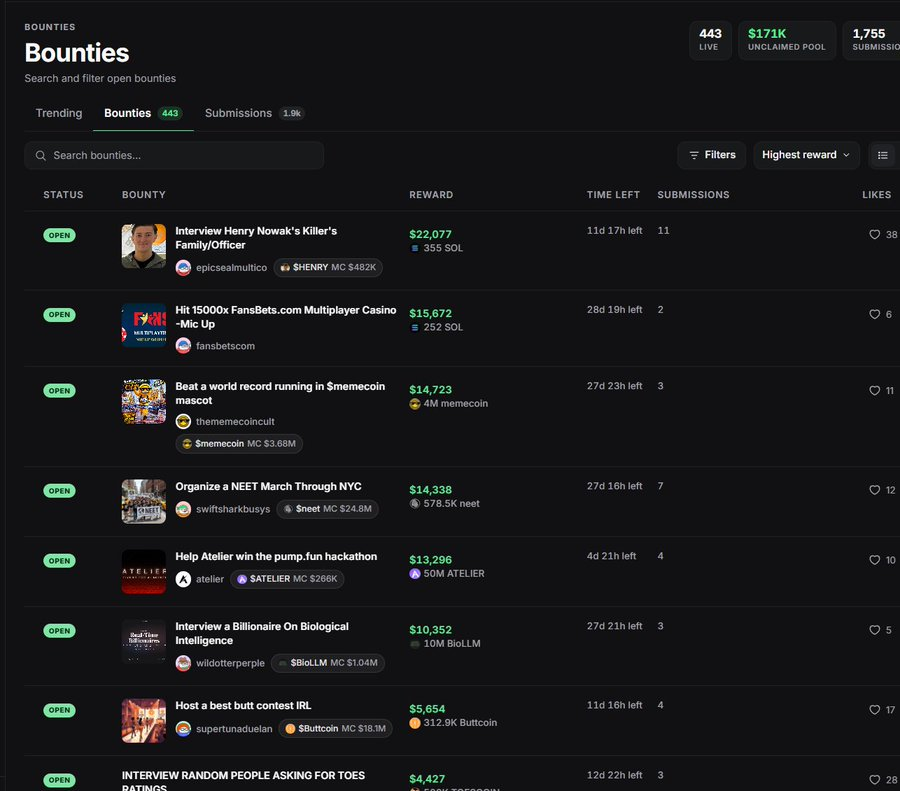Switch to list view layout icon

point(883,155)
